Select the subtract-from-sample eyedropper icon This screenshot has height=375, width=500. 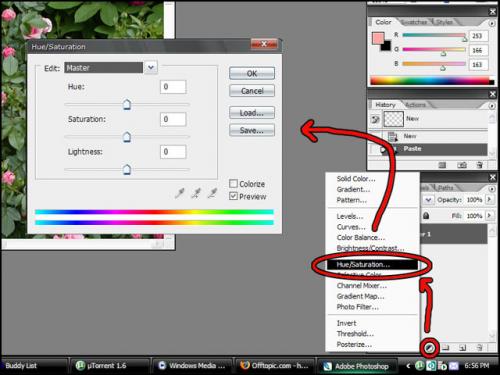(x=212, y=193)
